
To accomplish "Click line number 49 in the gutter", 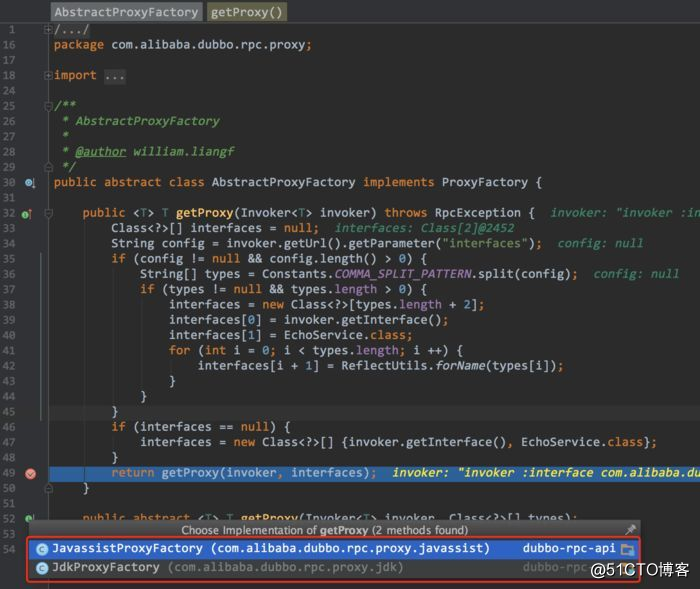I will pos(9,473).
